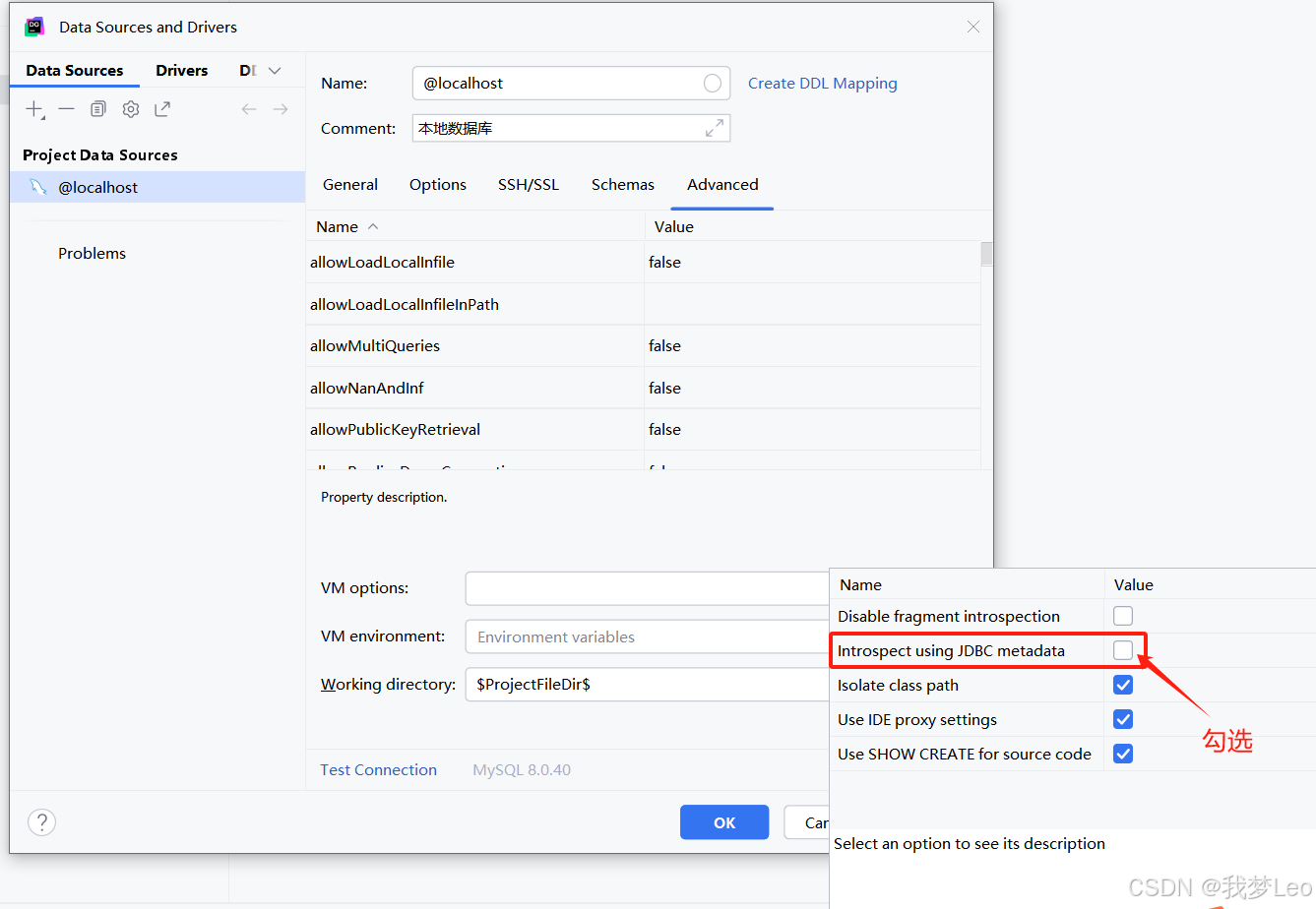
Task: Click the MySQL 8.0.40 driver version text
Action: 522,770
